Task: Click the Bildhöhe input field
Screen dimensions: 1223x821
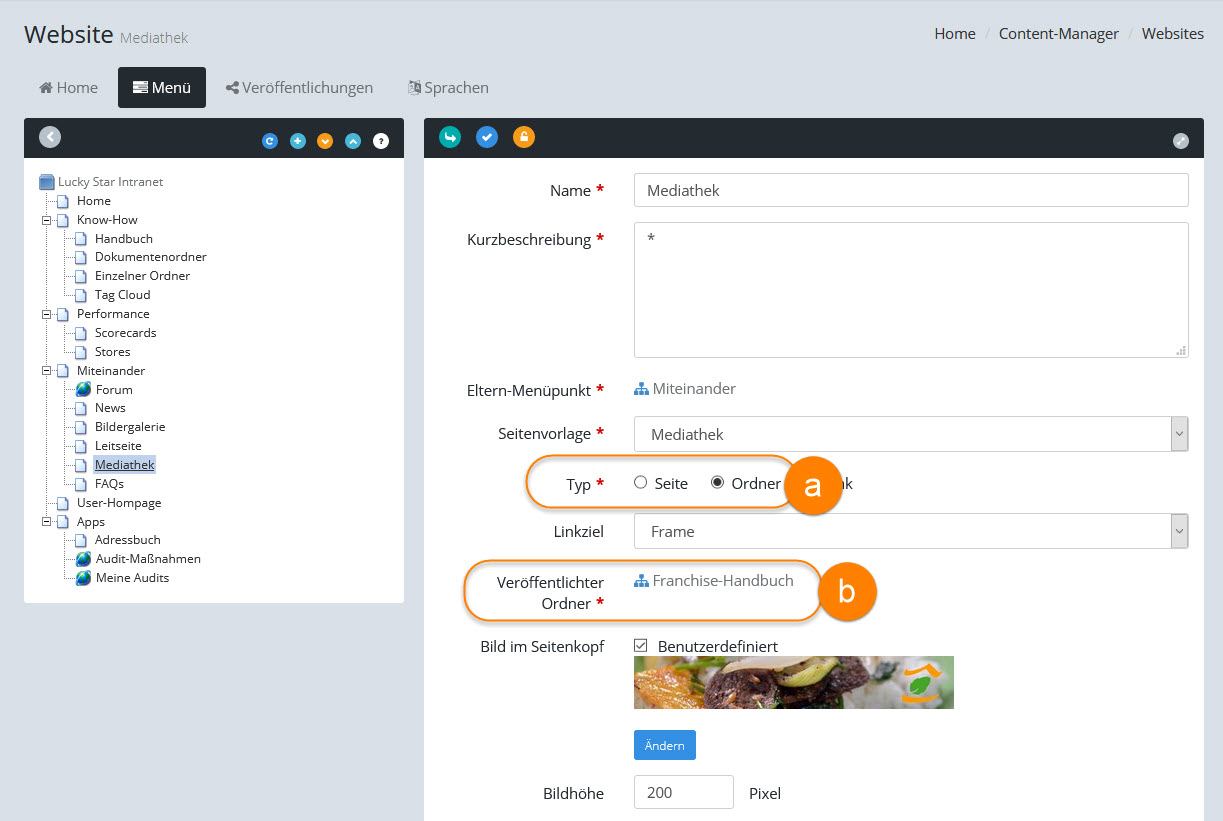Action: 683,792
